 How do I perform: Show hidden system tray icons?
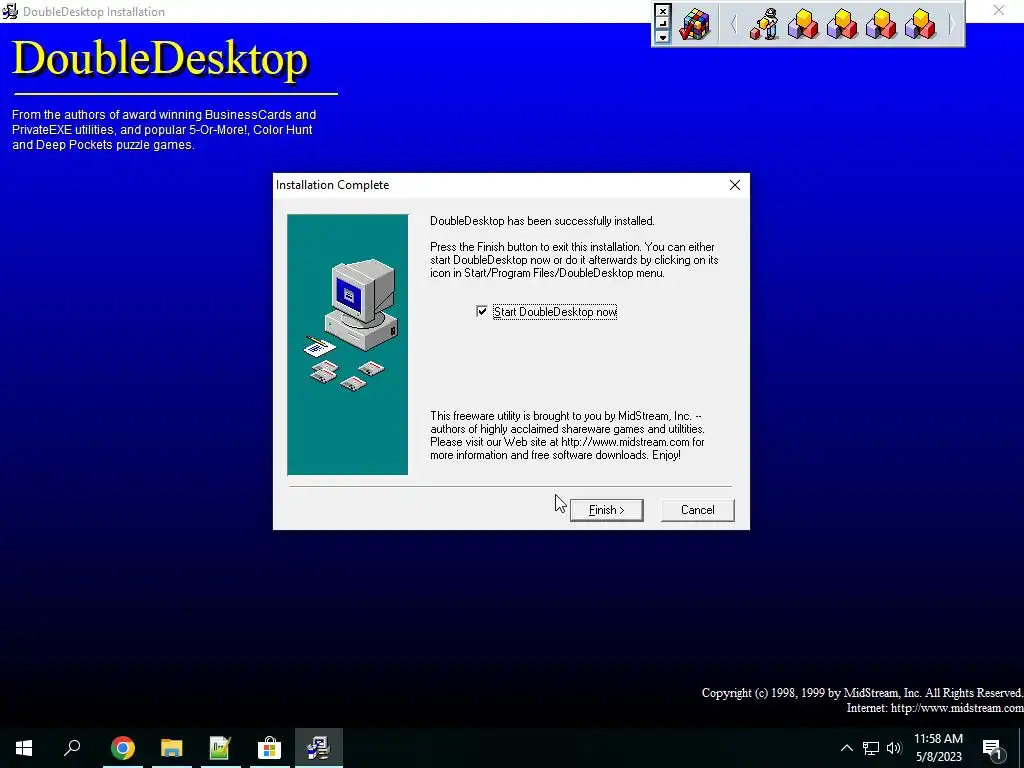tap(846, 748)
